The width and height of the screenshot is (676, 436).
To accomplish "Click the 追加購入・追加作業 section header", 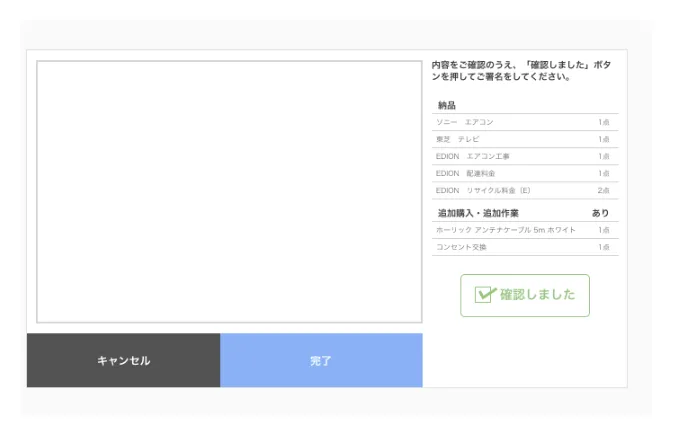I will (x=478, y=213).
